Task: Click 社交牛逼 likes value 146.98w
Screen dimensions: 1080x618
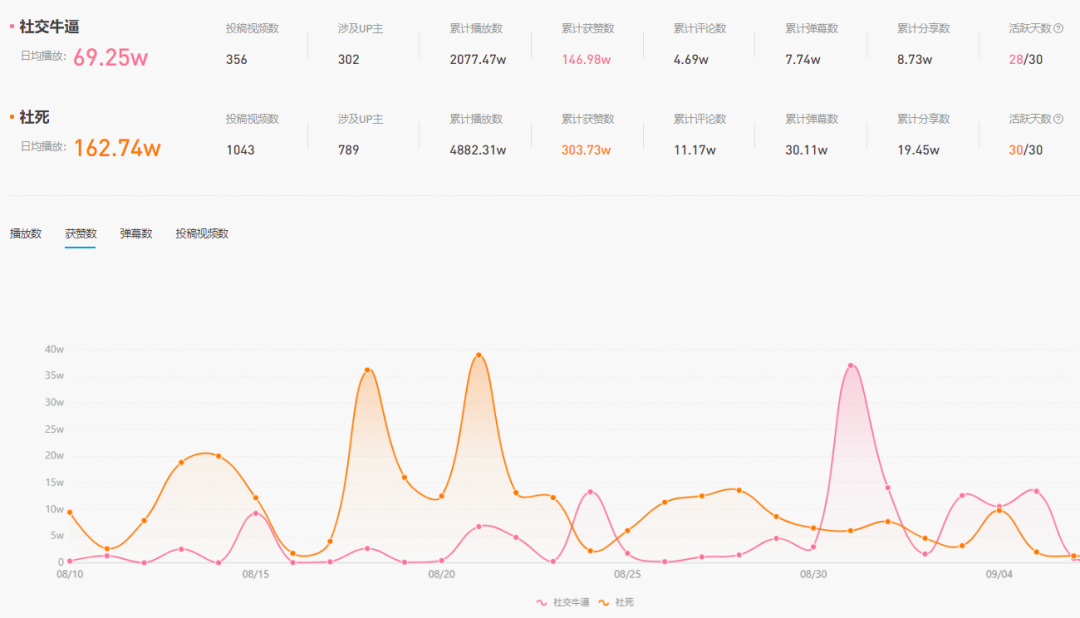Action: (586, 59)
